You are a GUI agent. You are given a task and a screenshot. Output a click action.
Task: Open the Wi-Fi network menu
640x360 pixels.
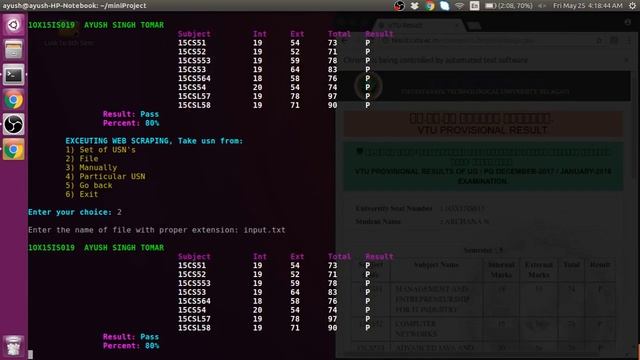[x=460, y=6]
